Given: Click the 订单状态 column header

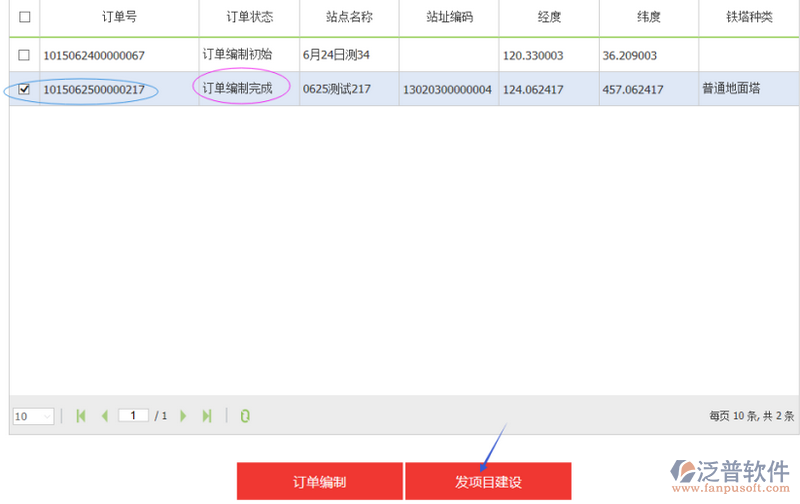Looking at the screenshot, I should pyautogui.click(x=249, y=18).
